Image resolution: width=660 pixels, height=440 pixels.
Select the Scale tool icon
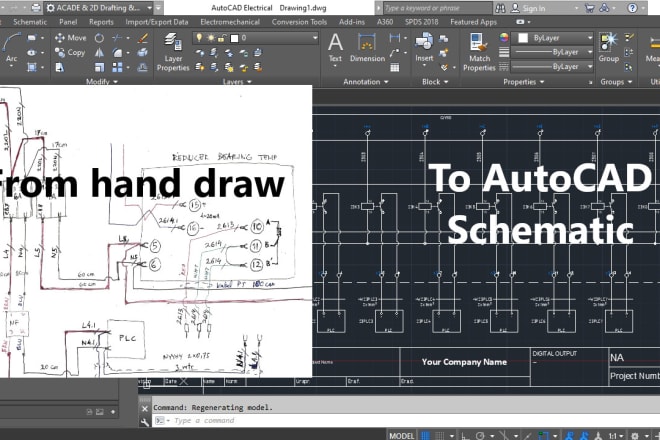pyautogui.click(x=99, y=67)
